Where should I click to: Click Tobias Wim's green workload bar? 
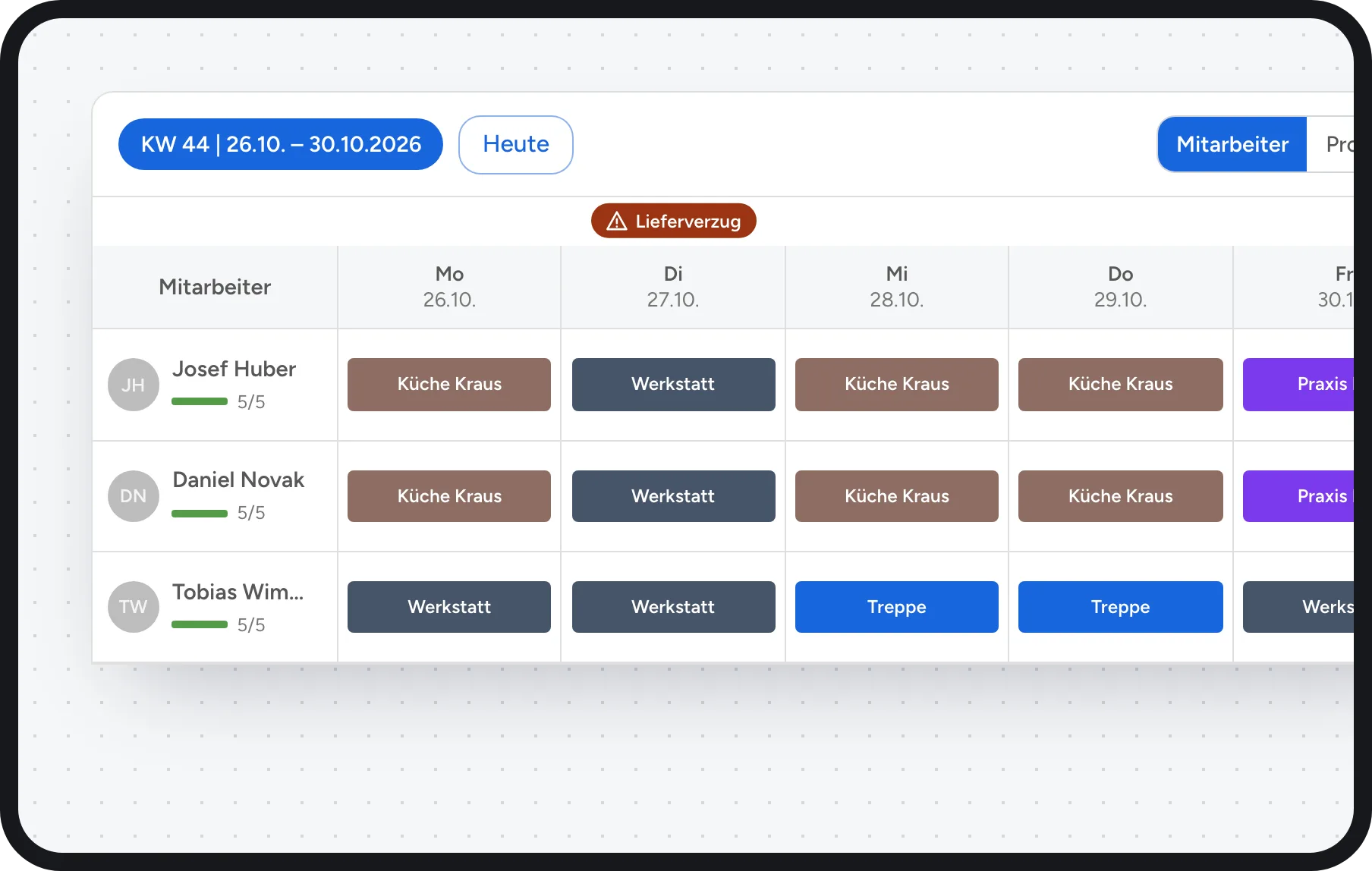(200, 624)
